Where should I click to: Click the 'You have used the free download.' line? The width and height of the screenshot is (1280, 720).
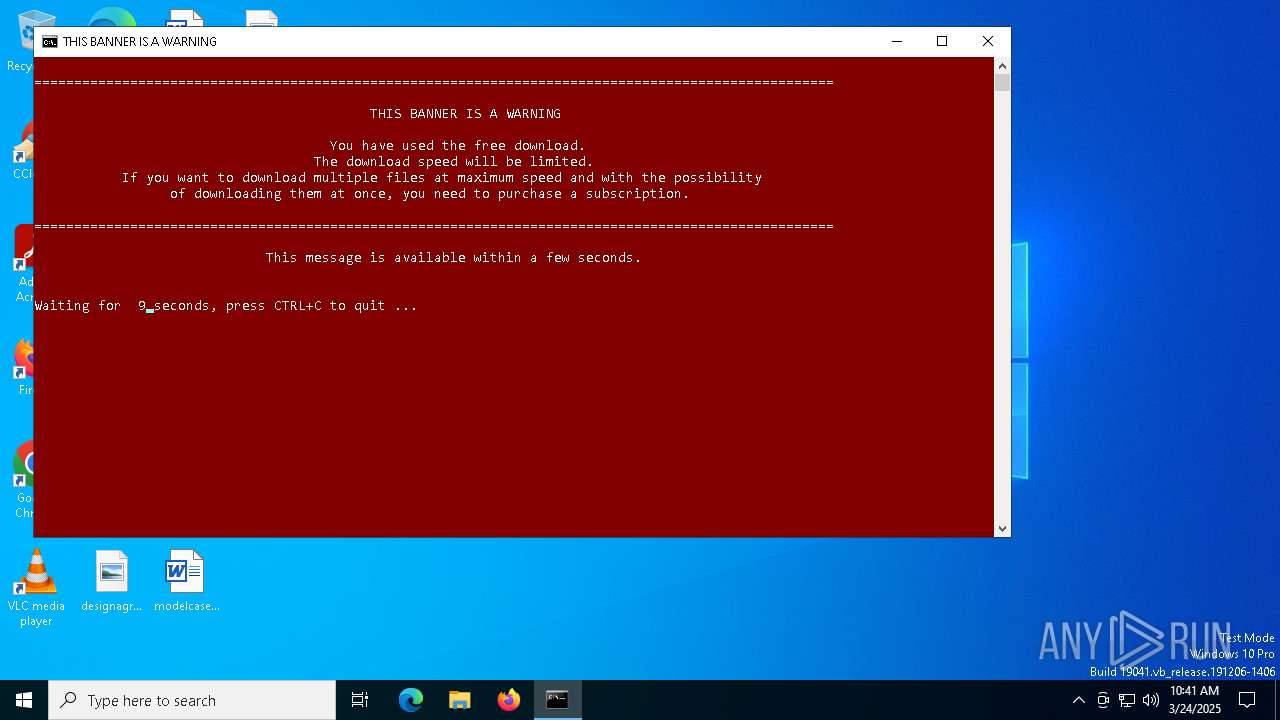pyautogui.click(x=457, y=145)
